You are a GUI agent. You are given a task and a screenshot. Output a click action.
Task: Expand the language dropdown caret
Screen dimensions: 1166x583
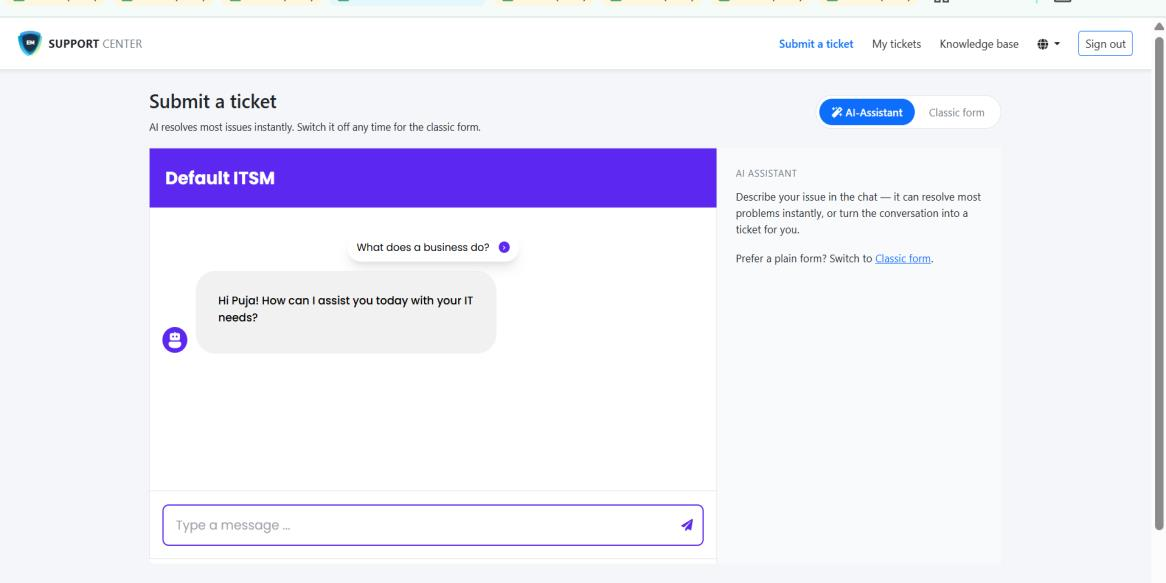point(1057,44)
